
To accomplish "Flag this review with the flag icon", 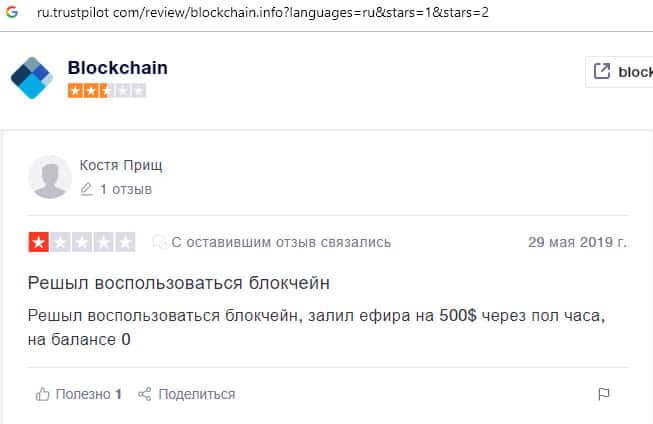I will pyautogui.click(x=603, y=394).
